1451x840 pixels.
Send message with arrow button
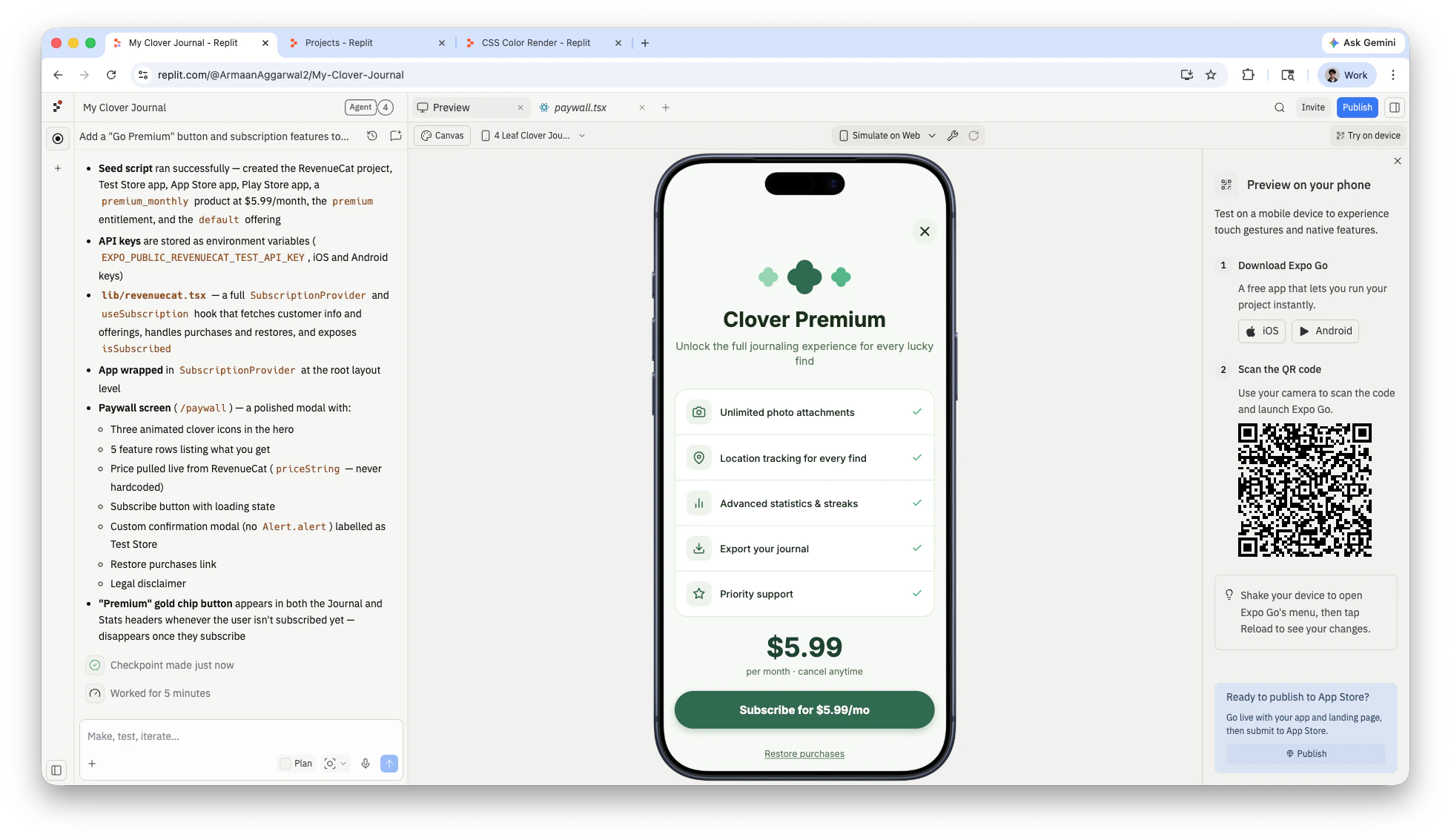tap(389, 764)
